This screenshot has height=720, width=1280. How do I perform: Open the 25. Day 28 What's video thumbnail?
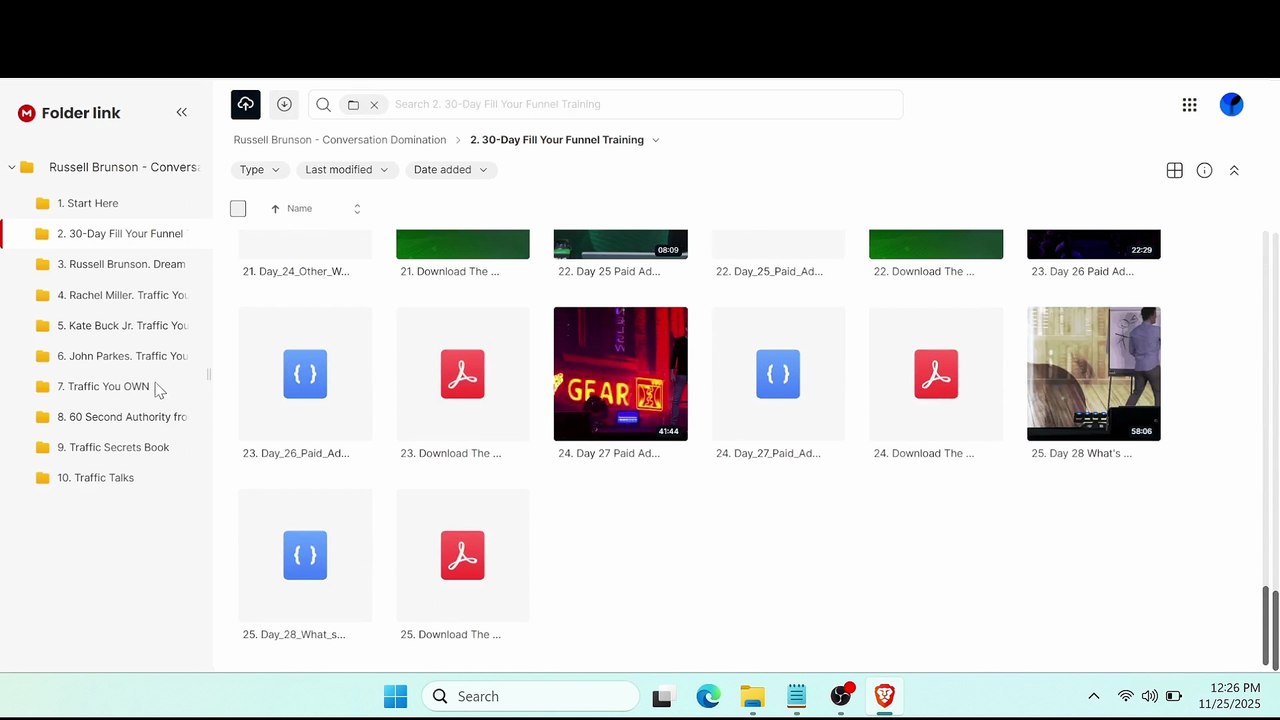coord(1094,374)
